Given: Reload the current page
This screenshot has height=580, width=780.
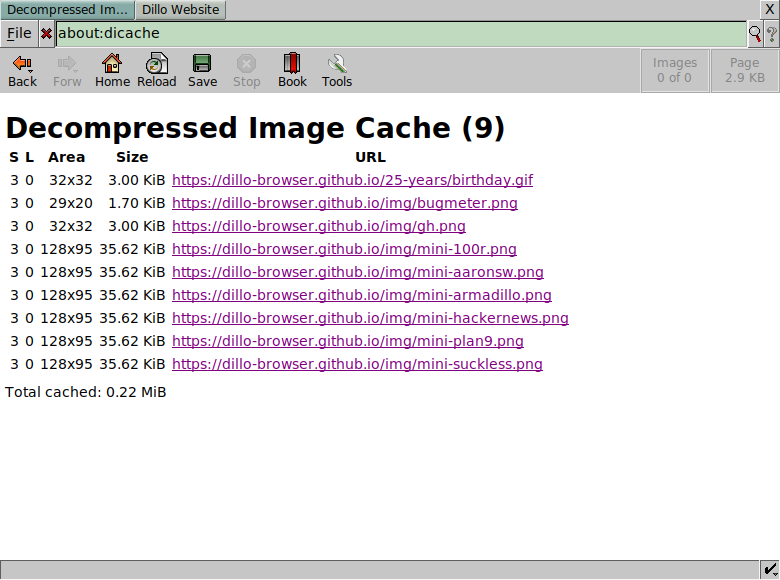Looking at the screenshot, I should (x=156, y=64).
